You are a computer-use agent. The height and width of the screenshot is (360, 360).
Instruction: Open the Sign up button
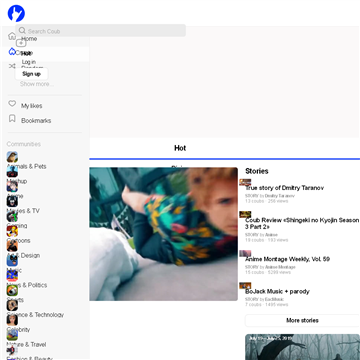point(31,74)
